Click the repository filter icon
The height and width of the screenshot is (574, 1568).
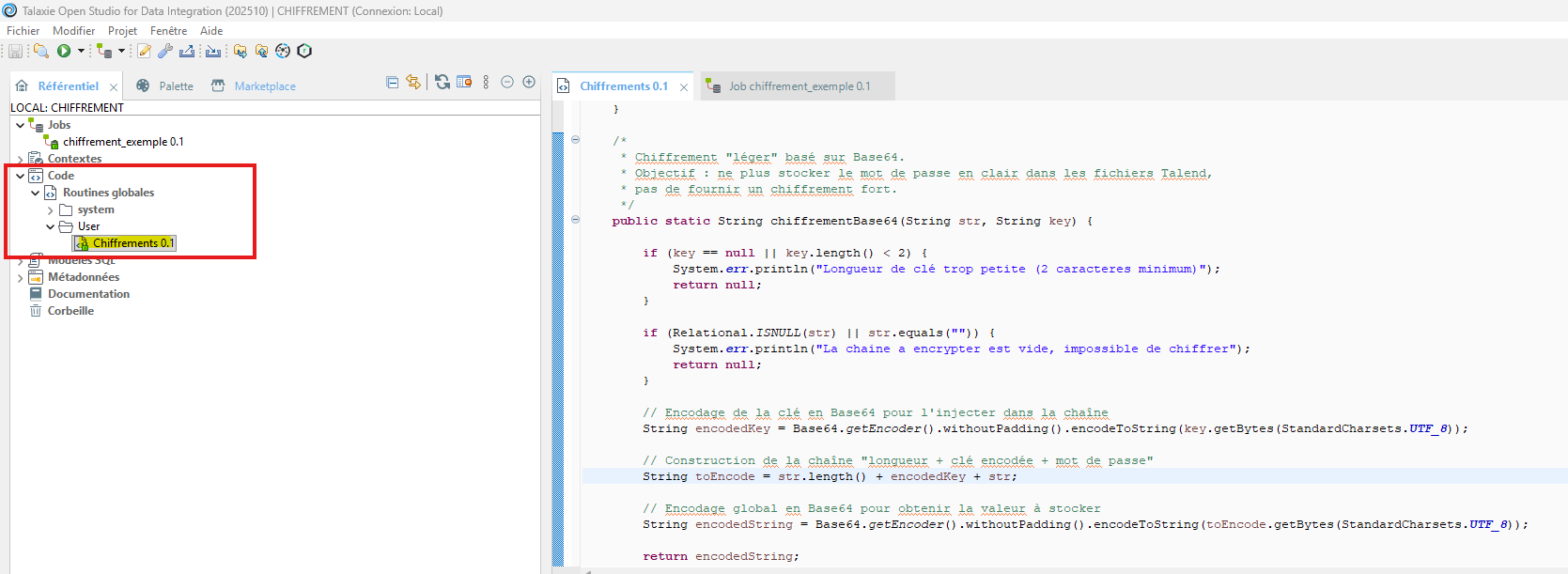coord(464,83)
